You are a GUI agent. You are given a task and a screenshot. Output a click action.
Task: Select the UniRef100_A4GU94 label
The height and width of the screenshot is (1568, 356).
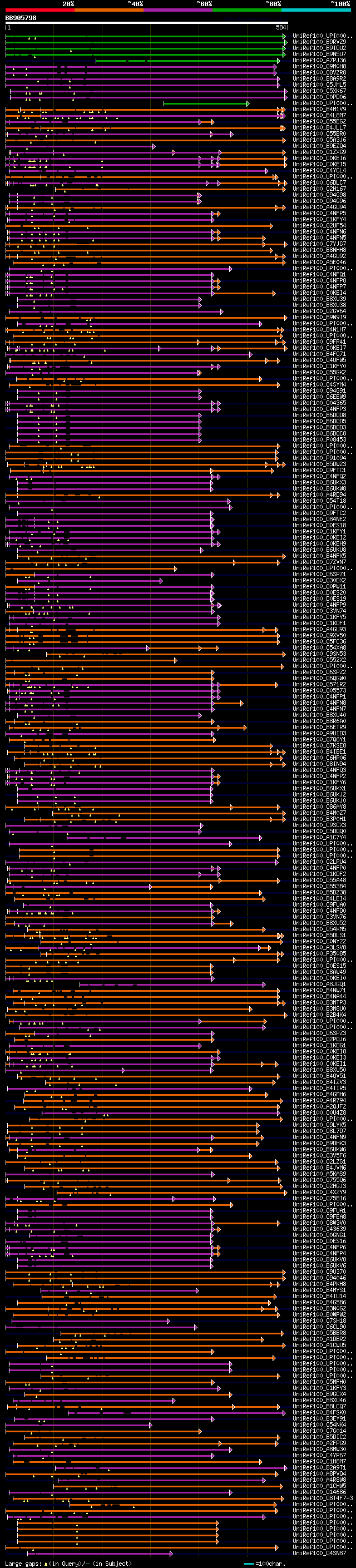[319, 207]
